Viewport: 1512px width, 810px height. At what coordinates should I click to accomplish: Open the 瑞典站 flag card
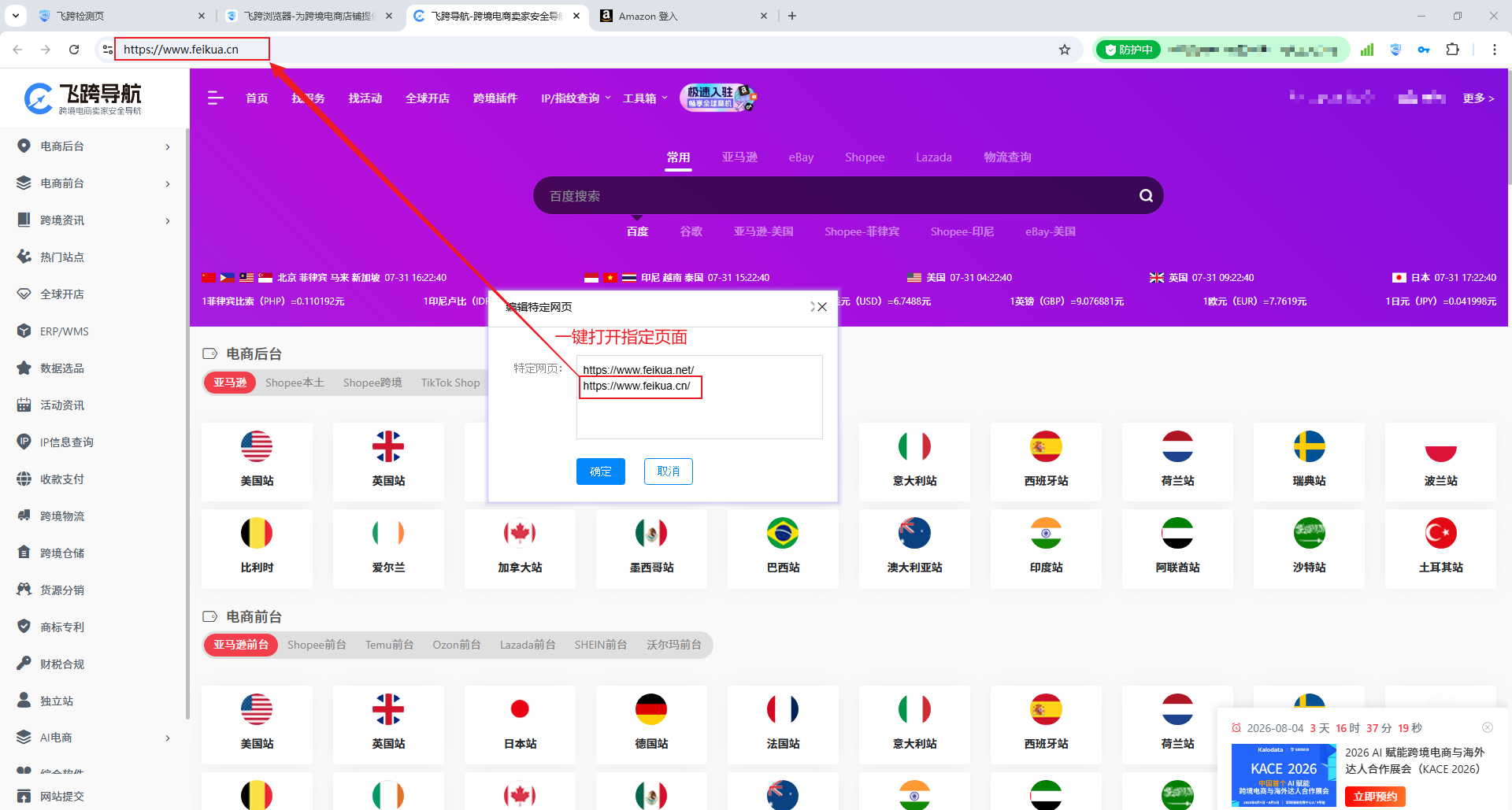pos(1309,461)
